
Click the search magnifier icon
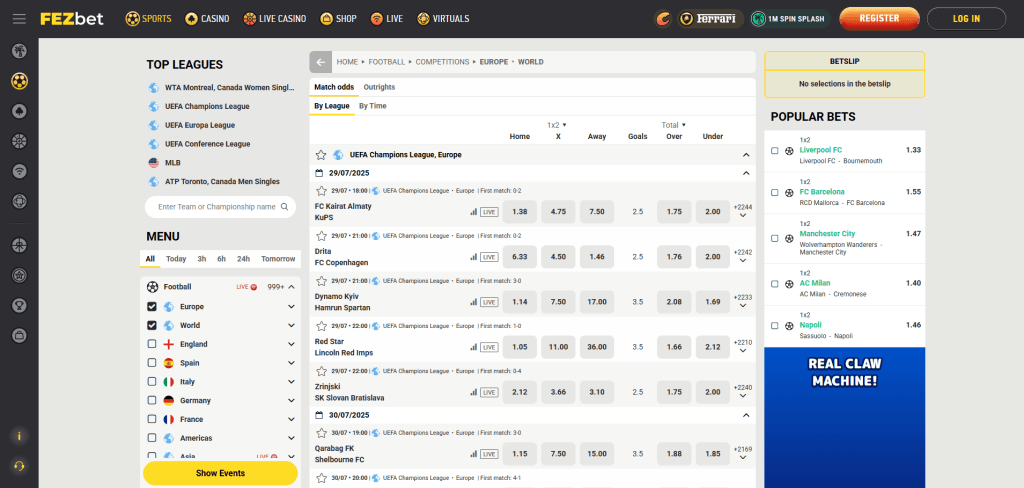[285, 206]
